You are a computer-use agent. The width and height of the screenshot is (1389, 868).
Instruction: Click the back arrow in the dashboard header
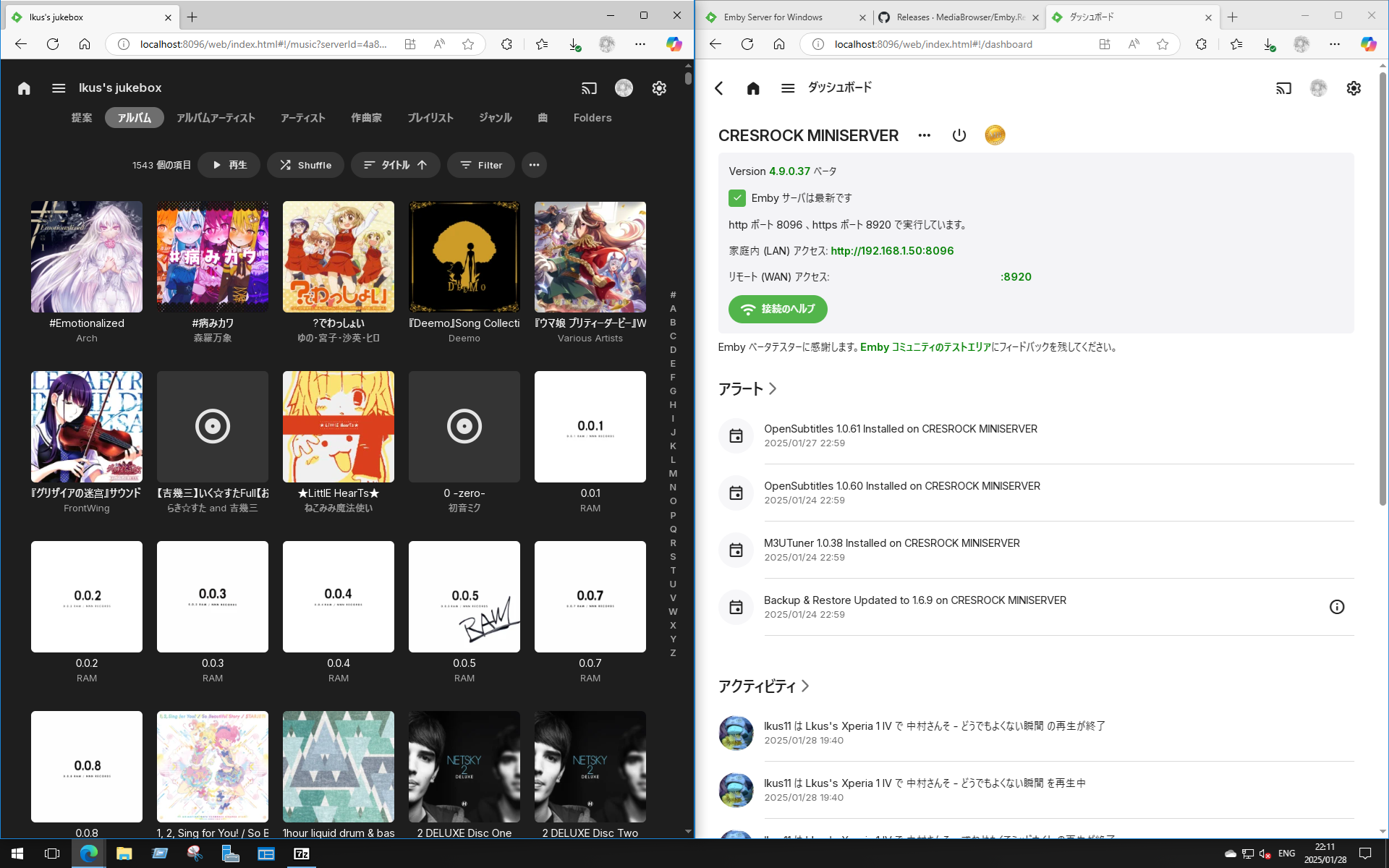[x=718, y=88]
